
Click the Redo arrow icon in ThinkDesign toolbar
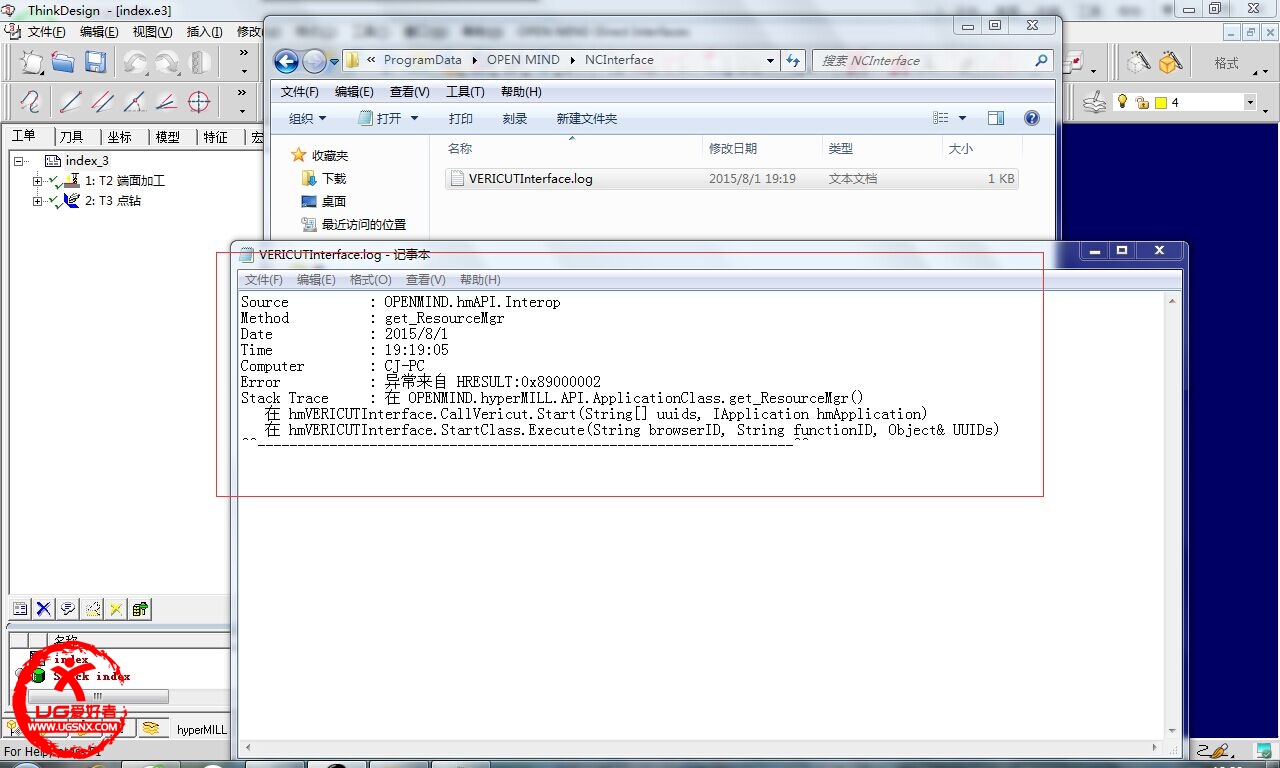tap(166, 62)
